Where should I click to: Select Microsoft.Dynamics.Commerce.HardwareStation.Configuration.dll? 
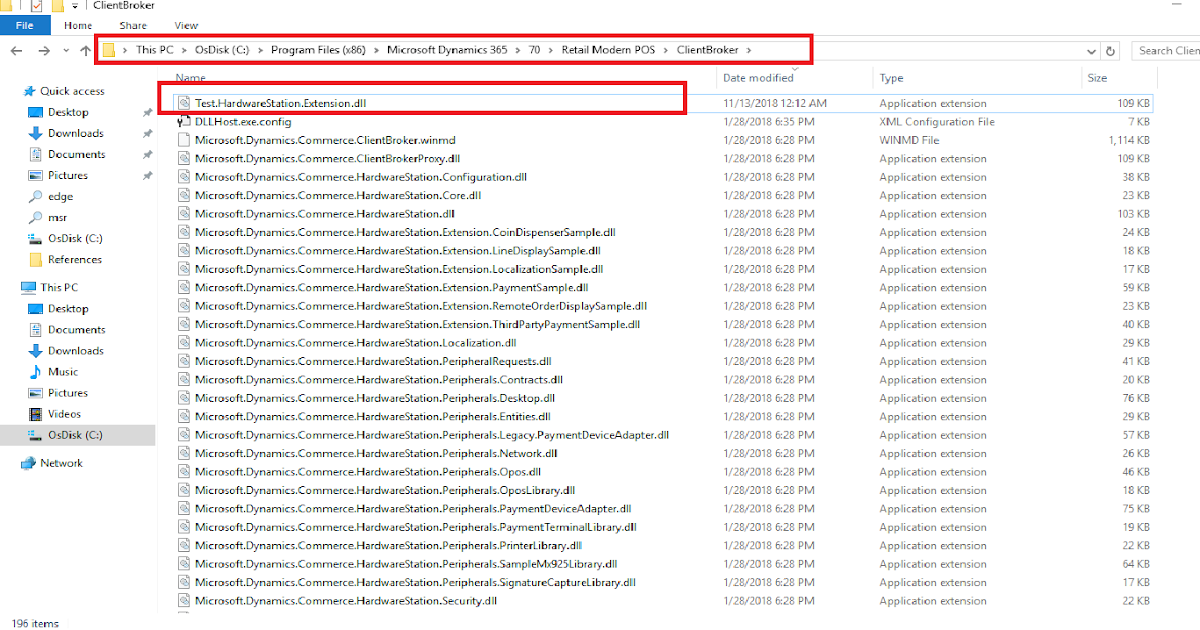361,177
